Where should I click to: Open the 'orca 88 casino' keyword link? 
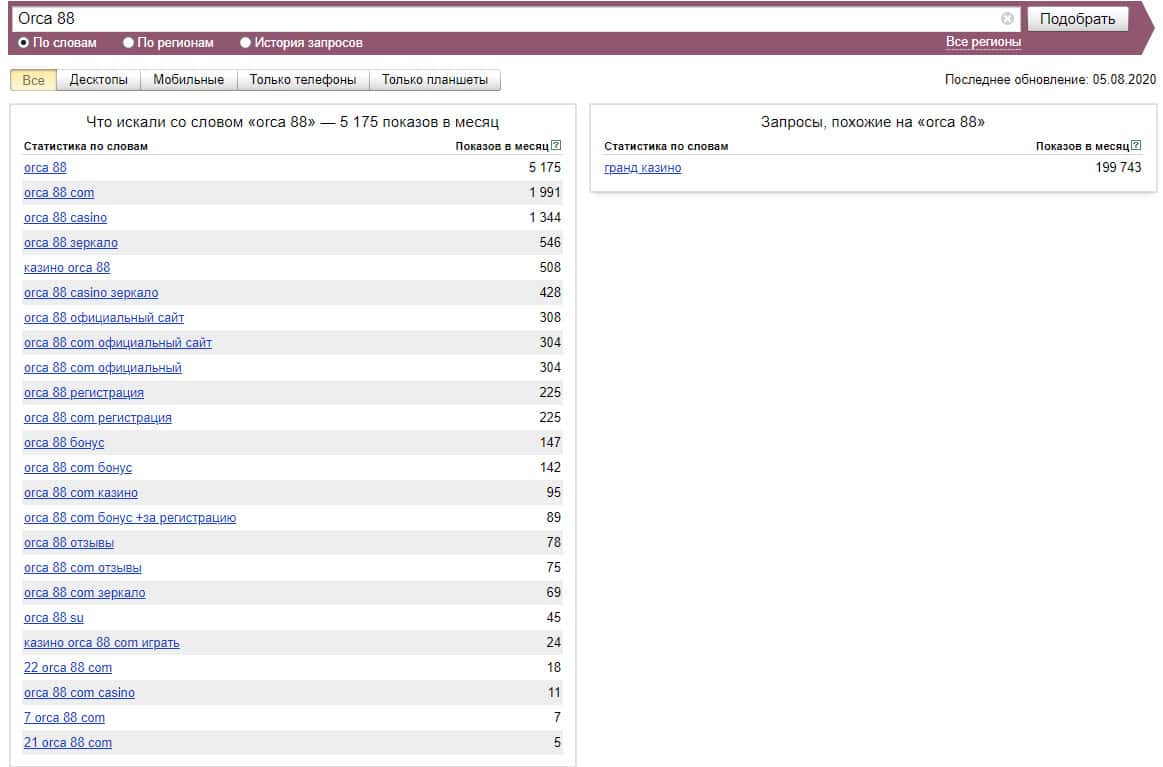click(65, 218)
